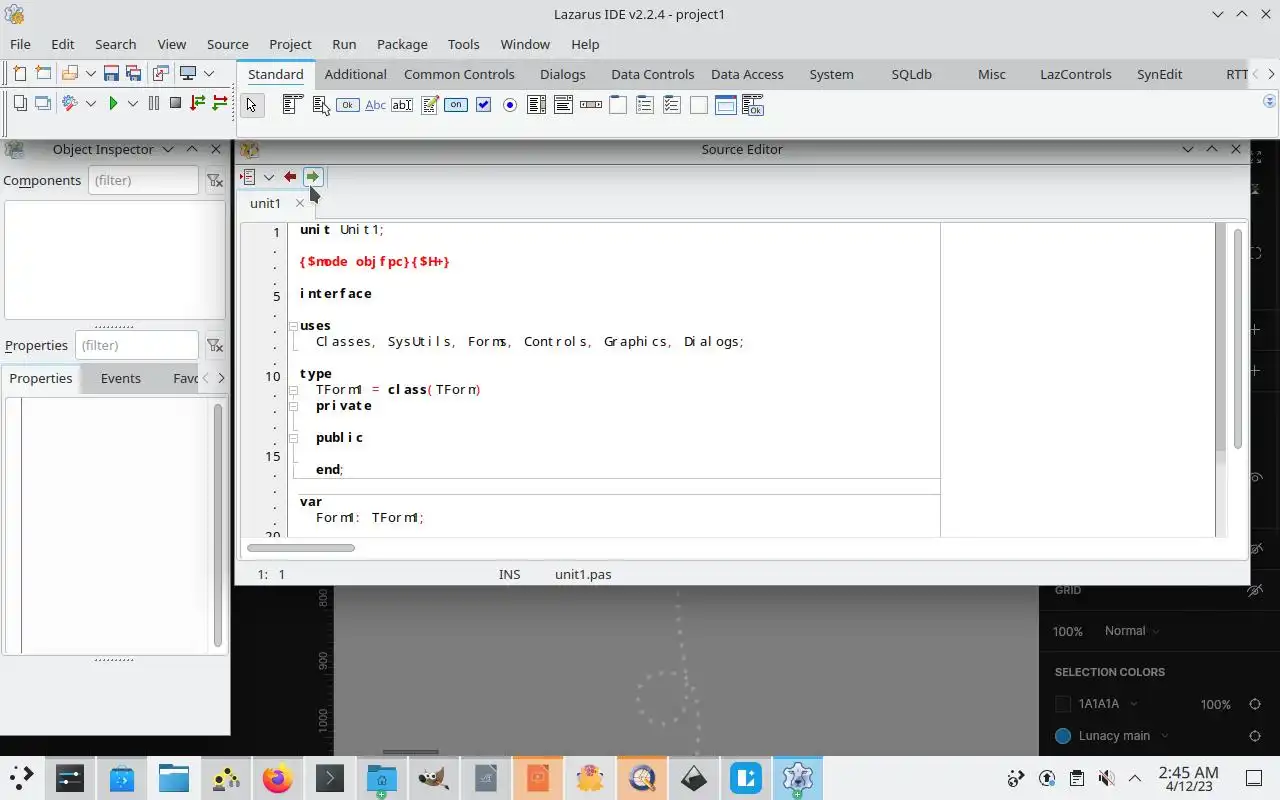The image size is (1280, 800).
Task: Select TToggleBox (on) component in palette
Action: click(456, 105)
